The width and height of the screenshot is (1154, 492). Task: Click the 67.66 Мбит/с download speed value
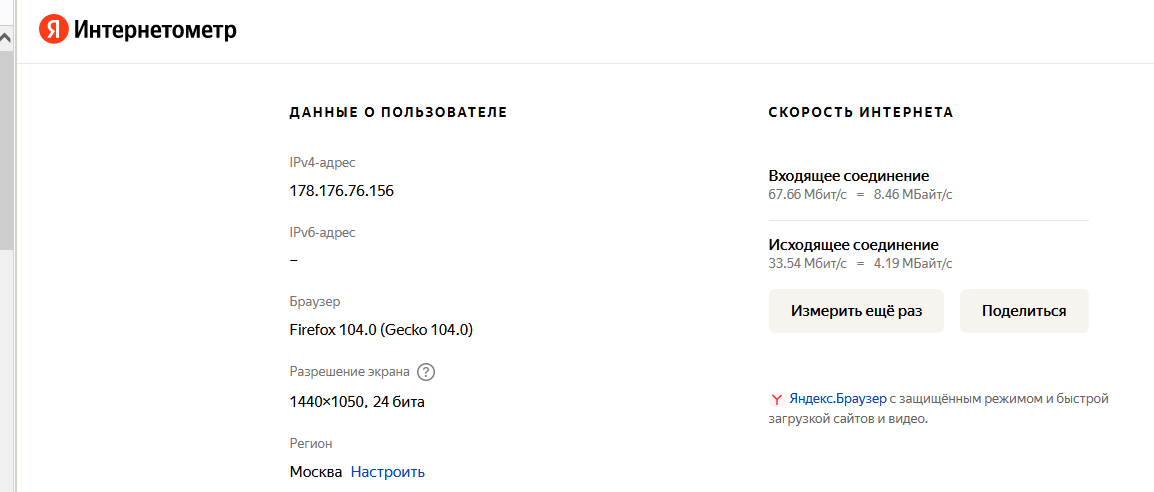[x=807, y=195]
